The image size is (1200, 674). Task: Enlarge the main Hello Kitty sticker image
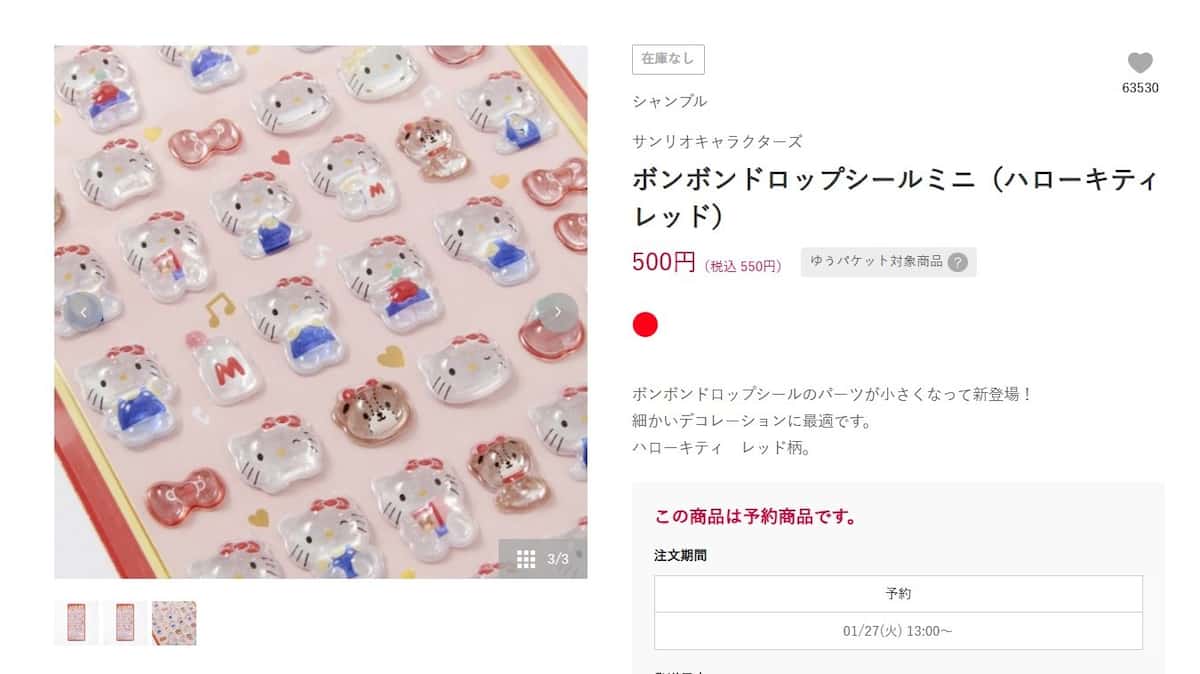coord(321,312)
